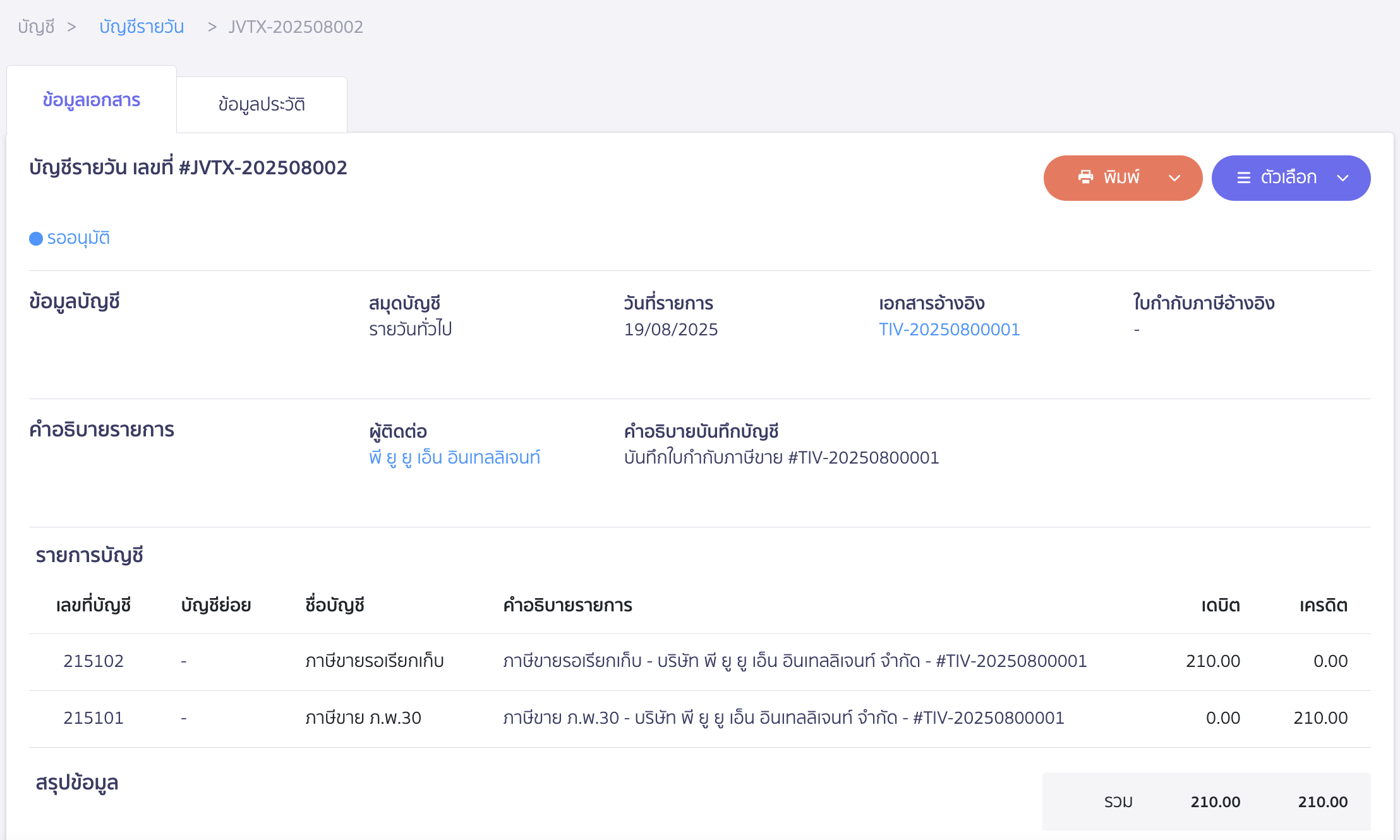Viewport: 1400px width, 840px height.
Task: Click description of the 215102 row
Action: (x=795, y=661)
